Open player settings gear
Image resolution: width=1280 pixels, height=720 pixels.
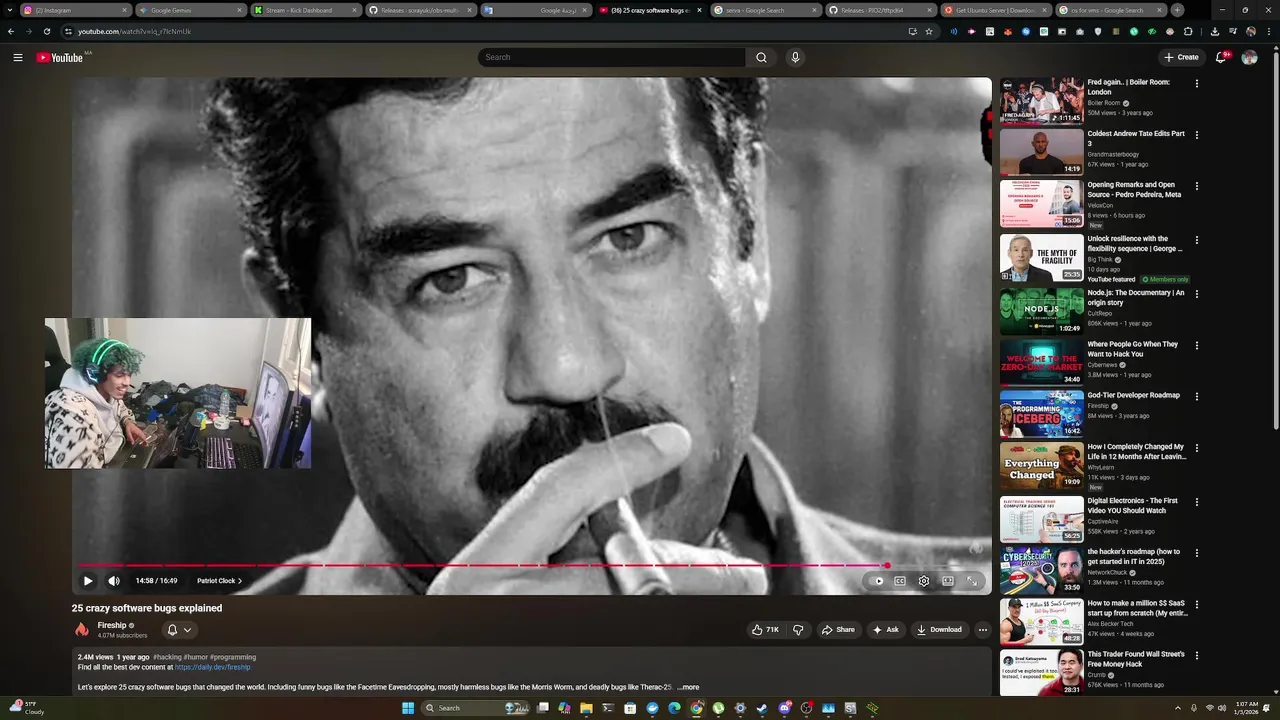click(x=924, y=581)
